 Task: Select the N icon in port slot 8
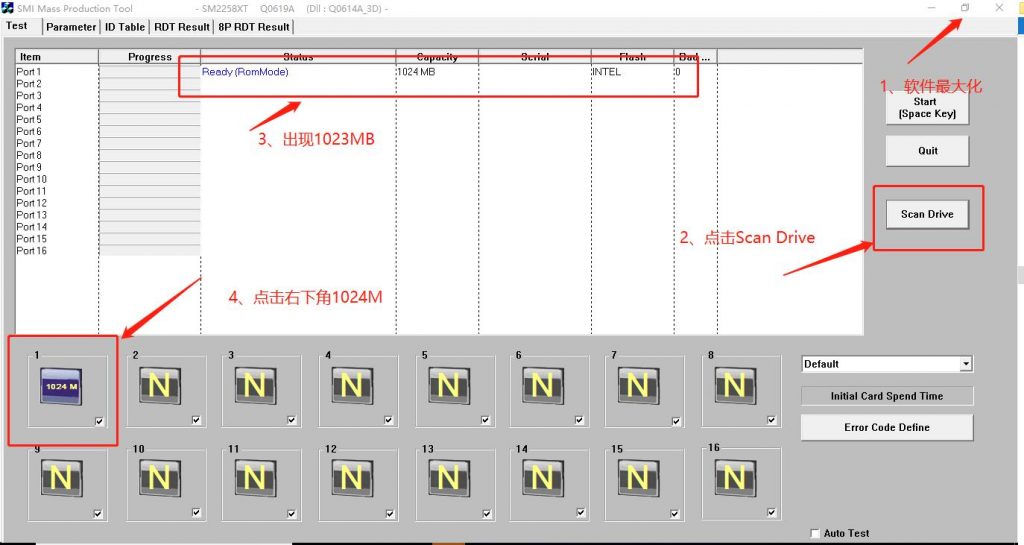pos(734,384)
